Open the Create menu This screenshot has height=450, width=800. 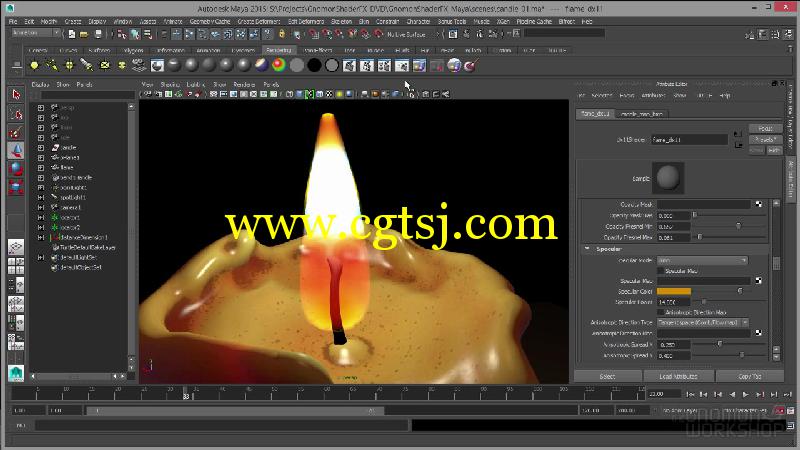tap(73, 21)
